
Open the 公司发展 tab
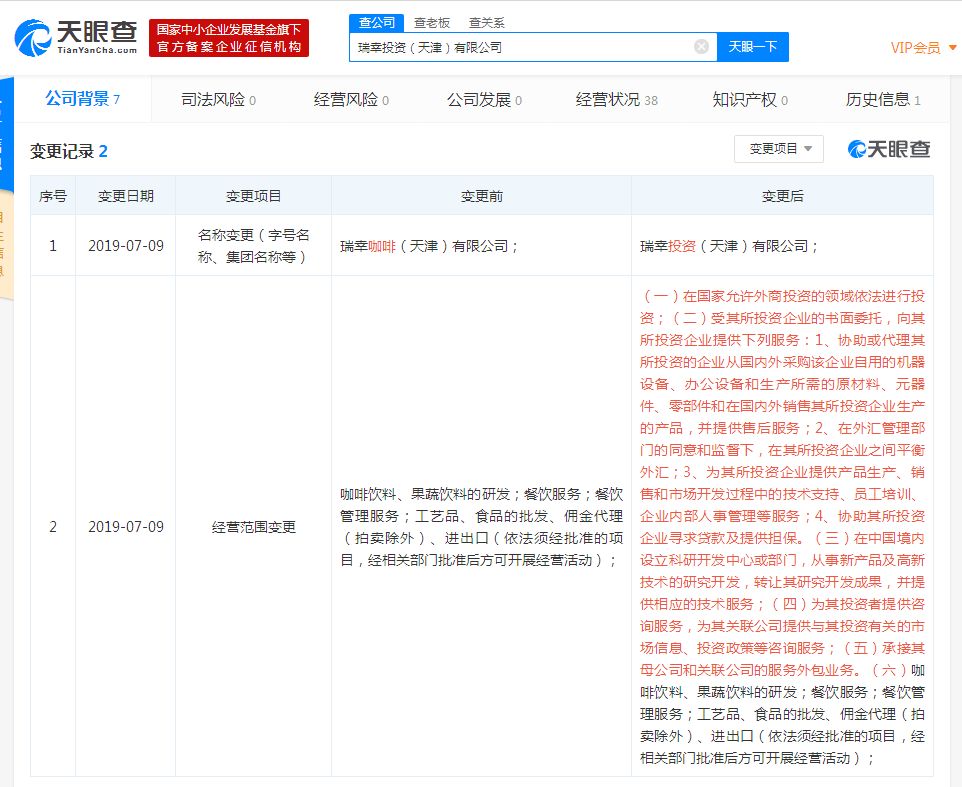click(x=484, y=99)
